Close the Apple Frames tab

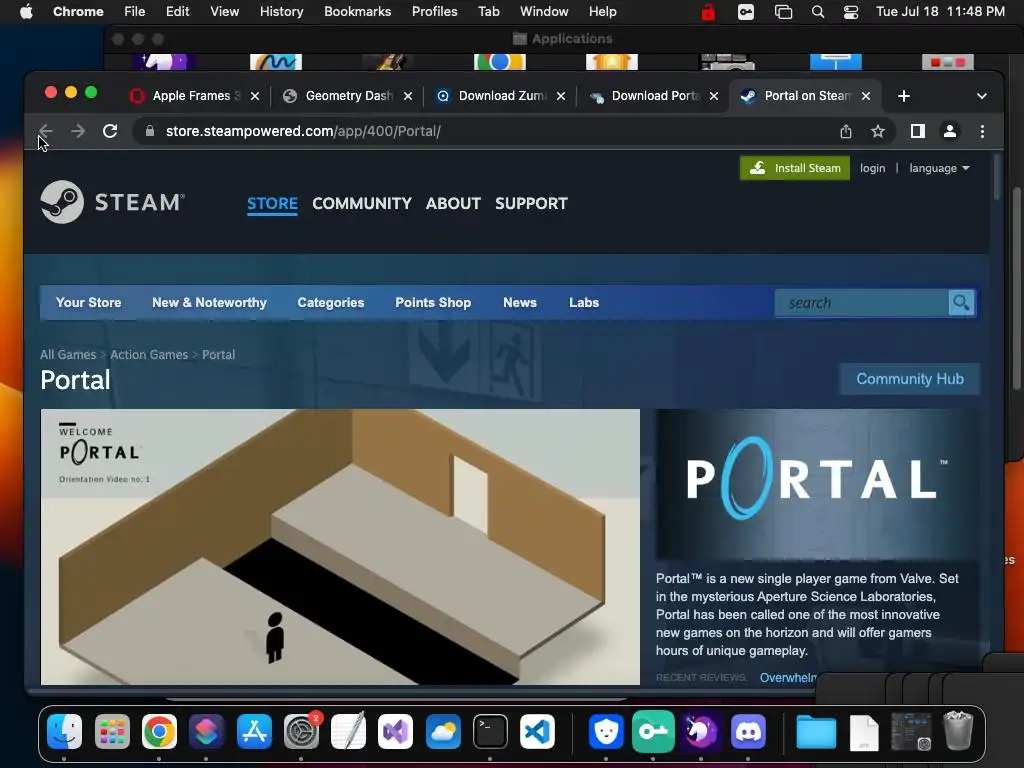[x=255, y=96]
